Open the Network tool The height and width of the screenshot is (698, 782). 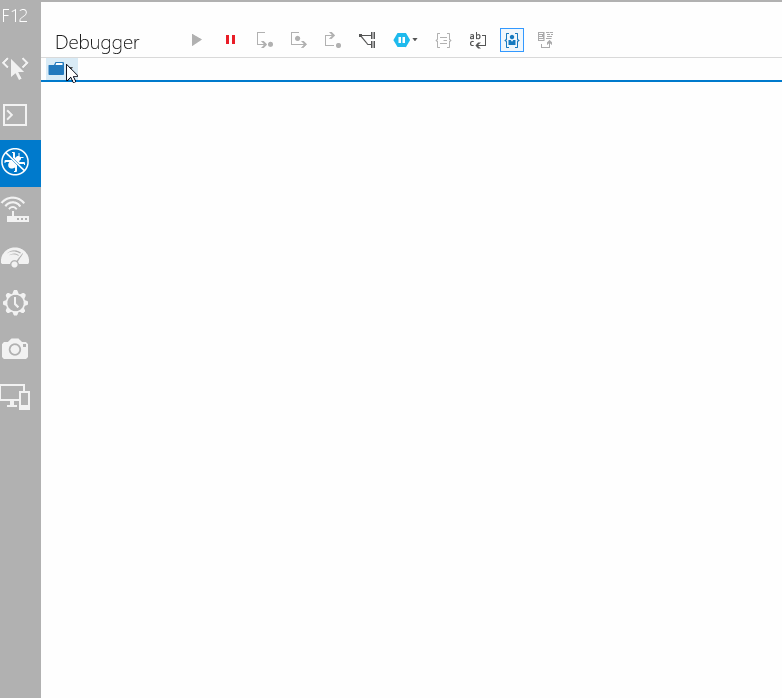(15, 209)
